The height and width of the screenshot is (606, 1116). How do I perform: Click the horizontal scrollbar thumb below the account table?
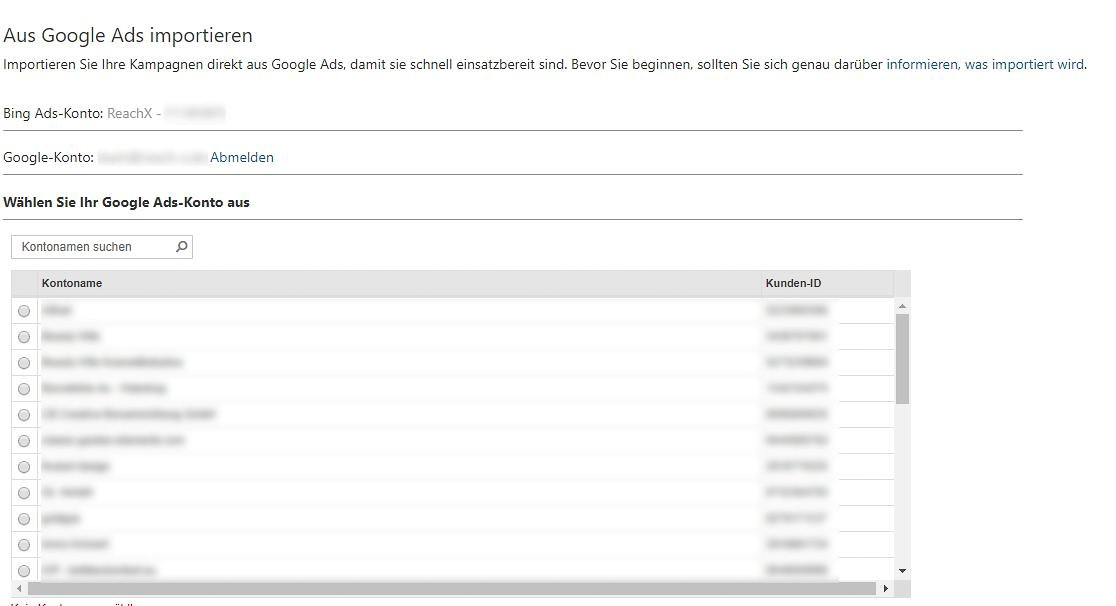pyautogui.click(x=452, y=588)
